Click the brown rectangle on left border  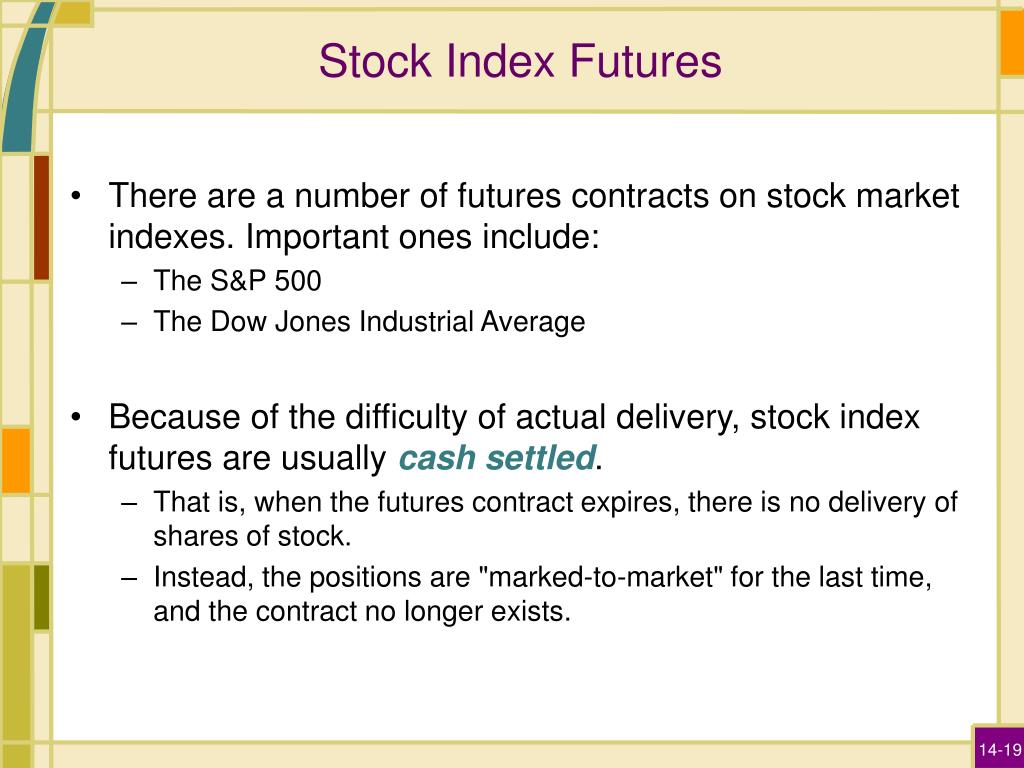coord(41,217)
